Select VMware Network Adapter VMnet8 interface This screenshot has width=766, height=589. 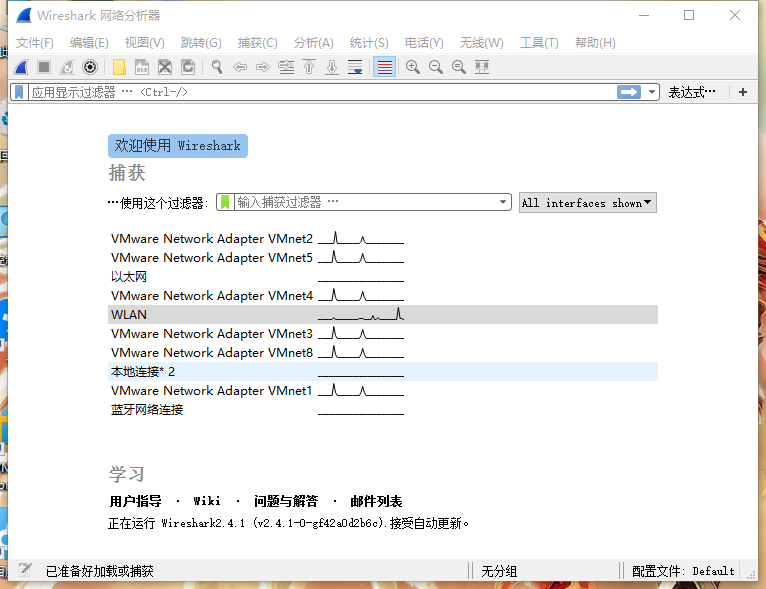pyautogui.click(x=383, y=353)
